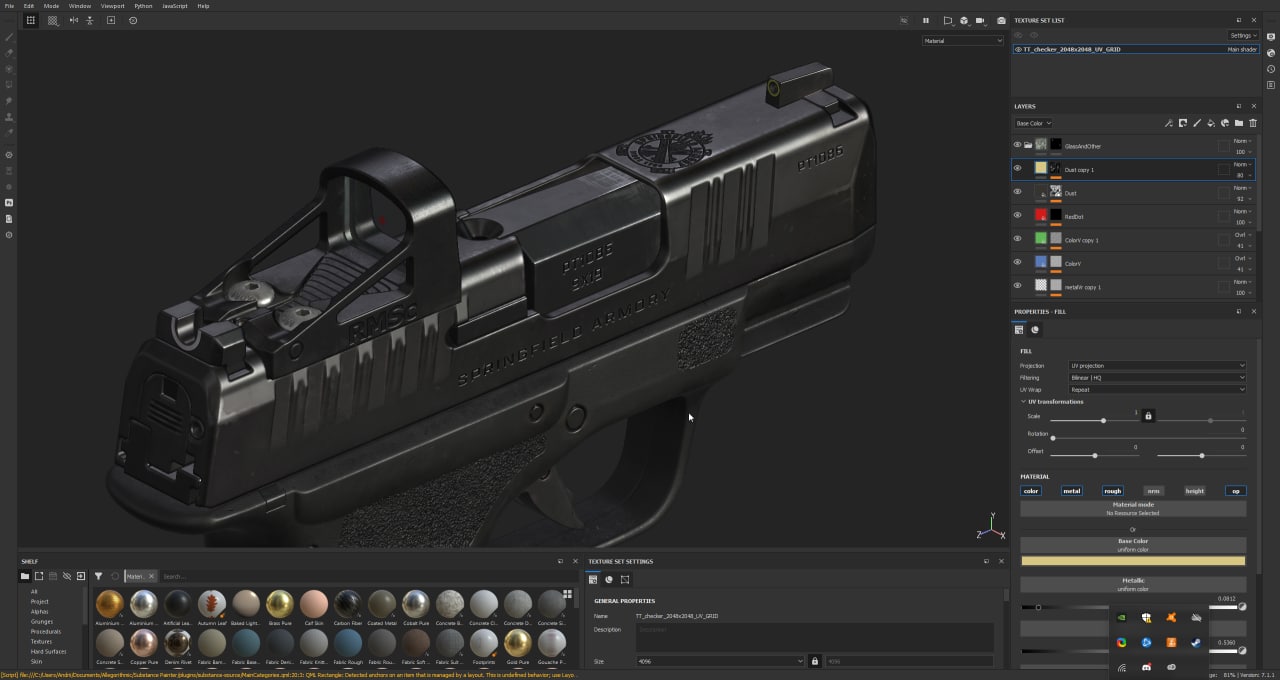Viewport: 1280px width, 680px height.
Task: Open Windows Security tray icon
Action: (1146, 618)
